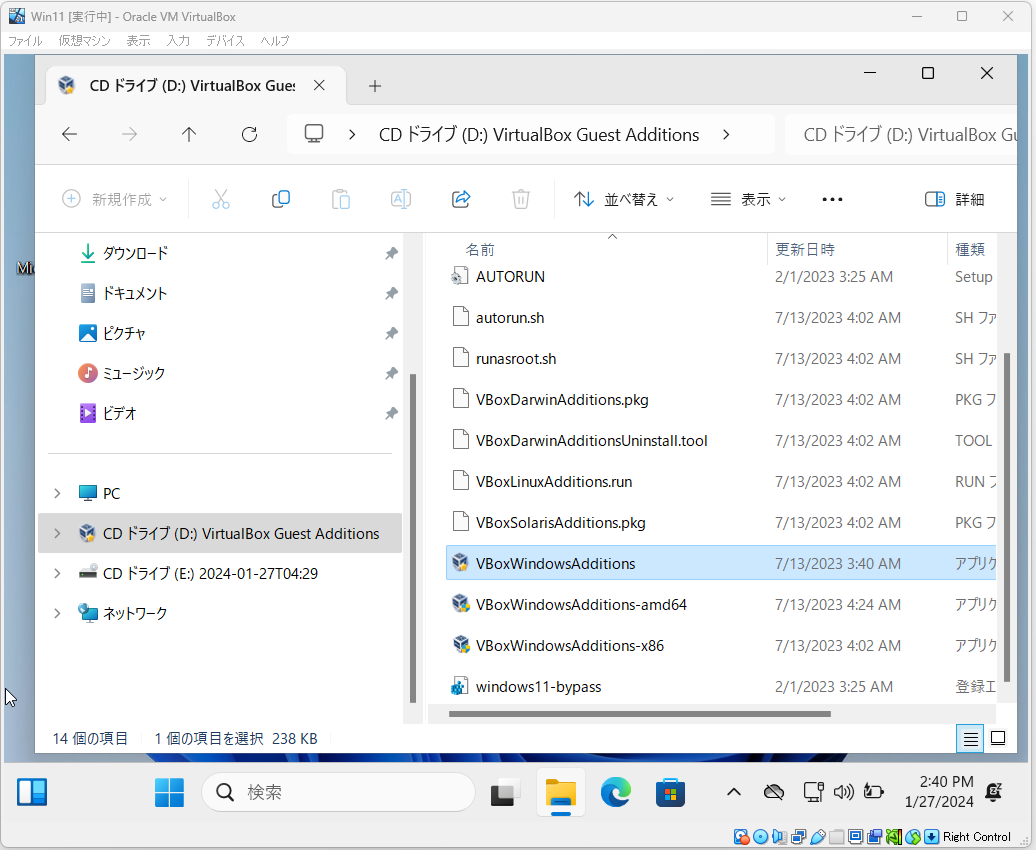Open Microsoft Store from taskbar
Image resolution: width=1036 pixels, height=850 pixels.
(x=670, y=792)
